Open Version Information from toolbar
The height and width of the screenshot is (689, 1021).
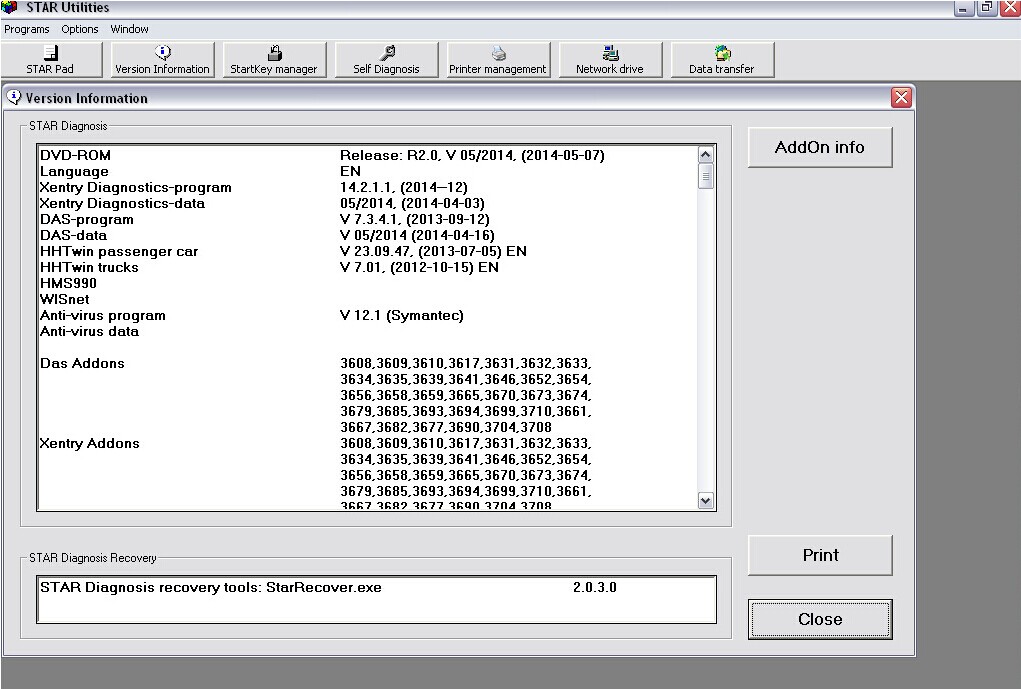(x=163, y=60)
